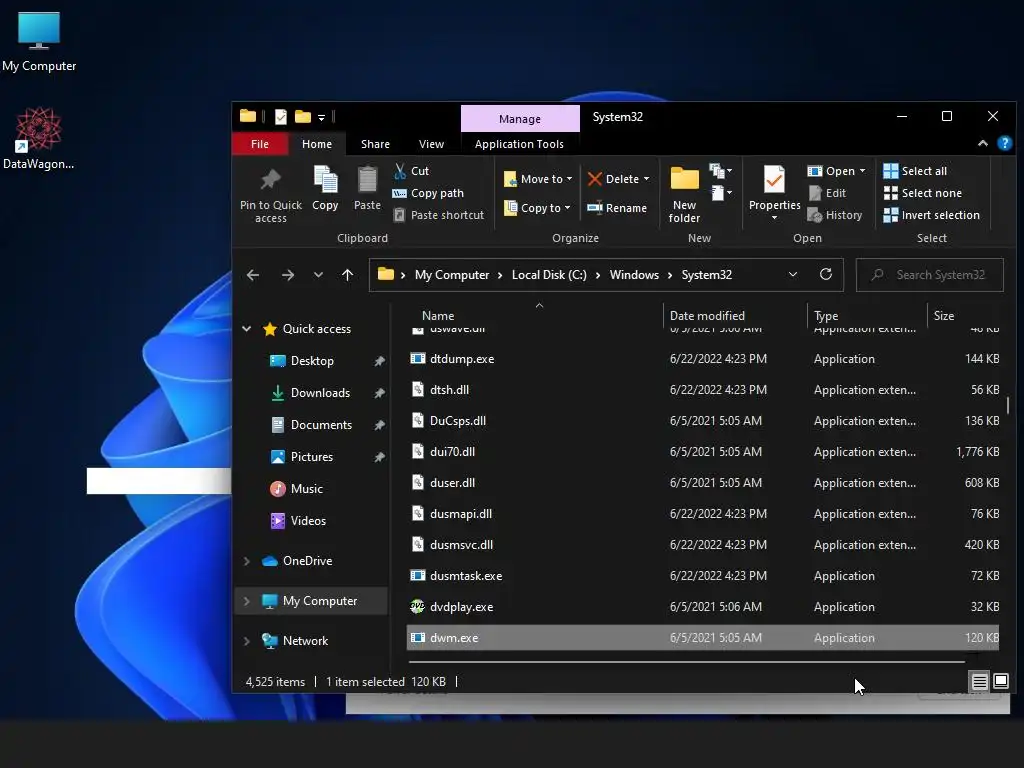
Task: Open the Application Tools tab
Action: coord(519,144)
